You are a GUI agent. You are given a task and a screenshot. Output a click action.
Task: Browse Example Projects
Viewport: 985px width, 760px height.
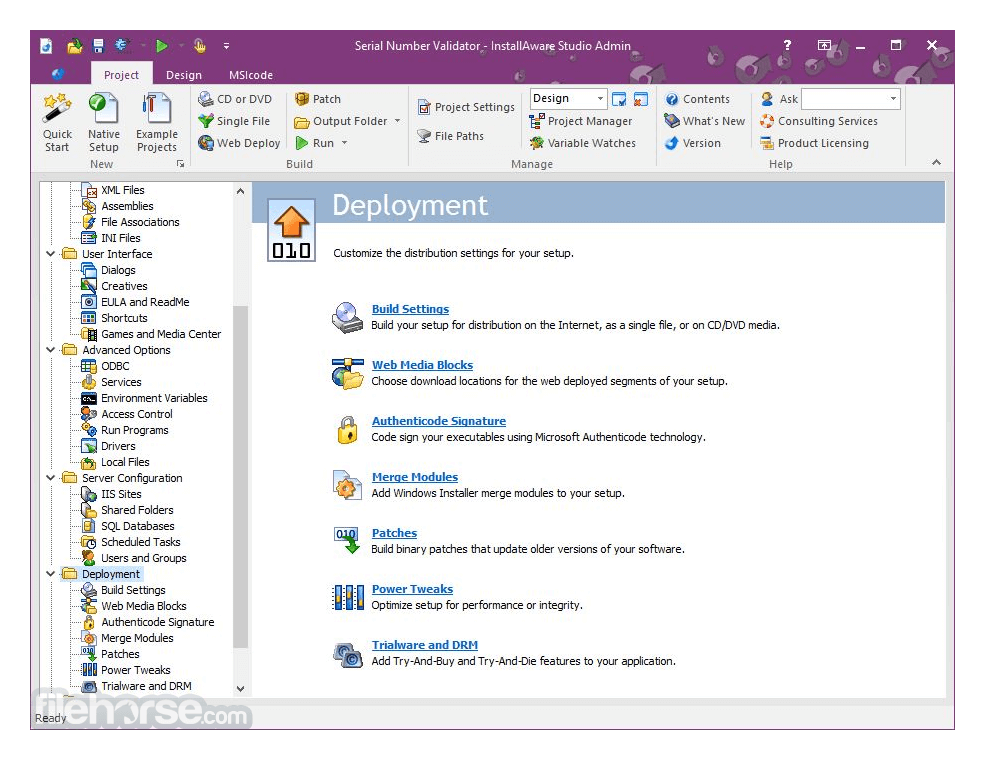[156, 122]
